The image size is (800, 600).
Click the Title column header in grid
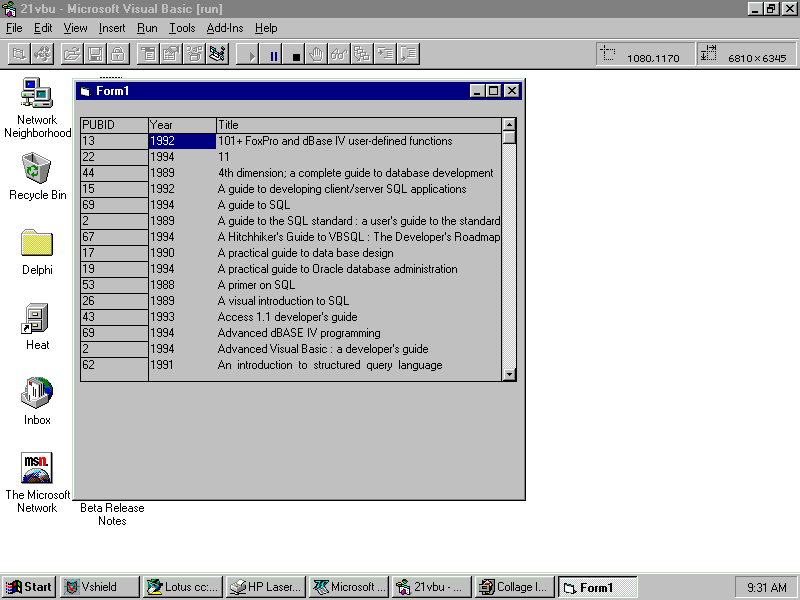tap(358, 125)
